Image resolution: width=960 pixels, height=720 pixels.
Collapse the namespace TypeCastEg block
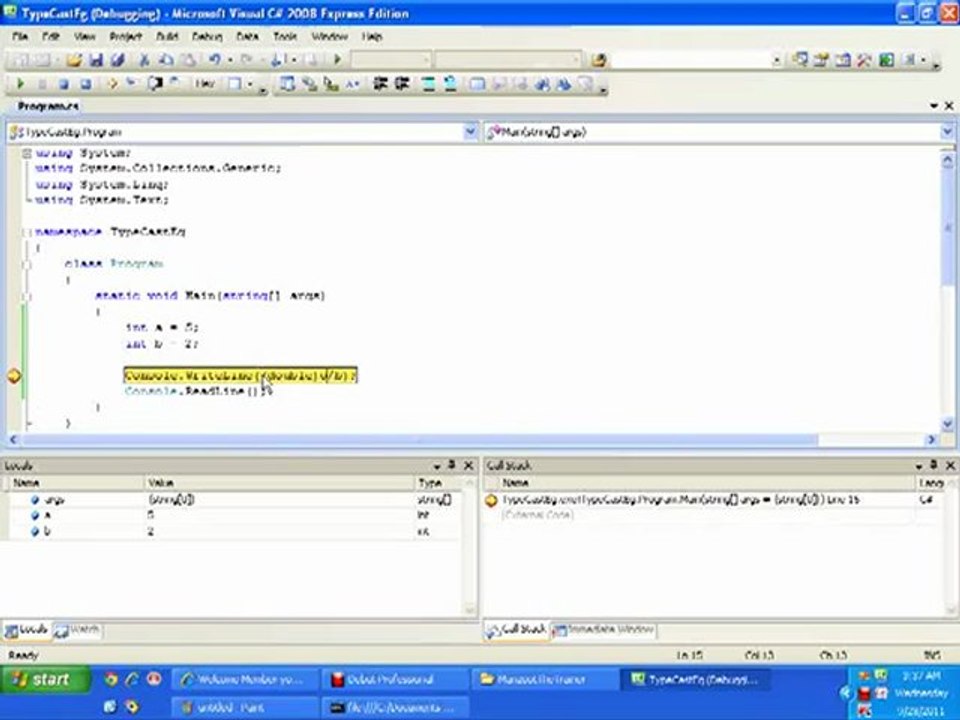tap(26, 232)
